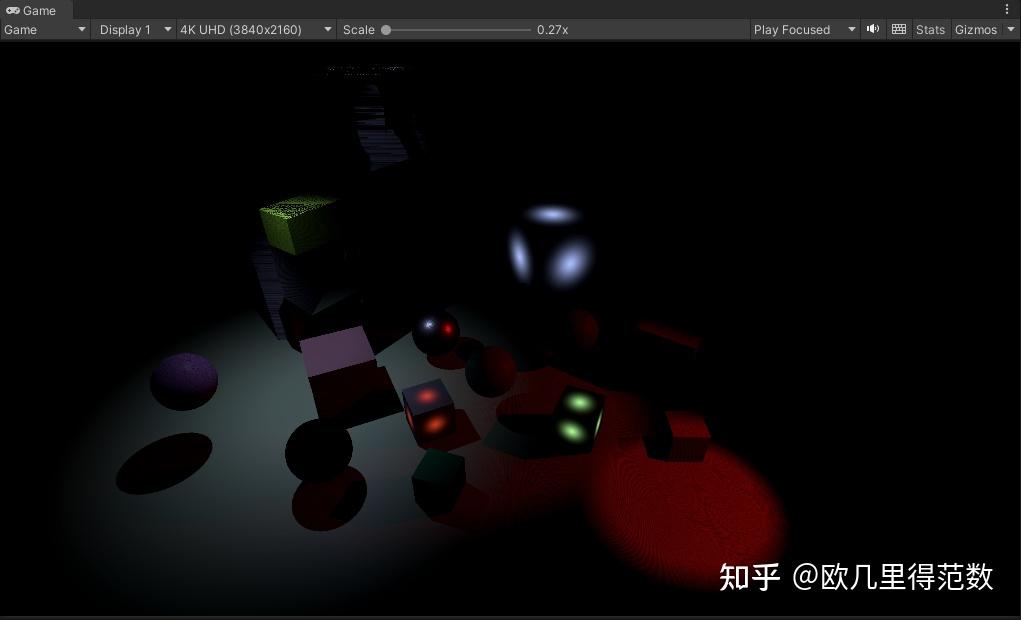
Task: Open the Display 1 selector
Action: pos(124,29)
